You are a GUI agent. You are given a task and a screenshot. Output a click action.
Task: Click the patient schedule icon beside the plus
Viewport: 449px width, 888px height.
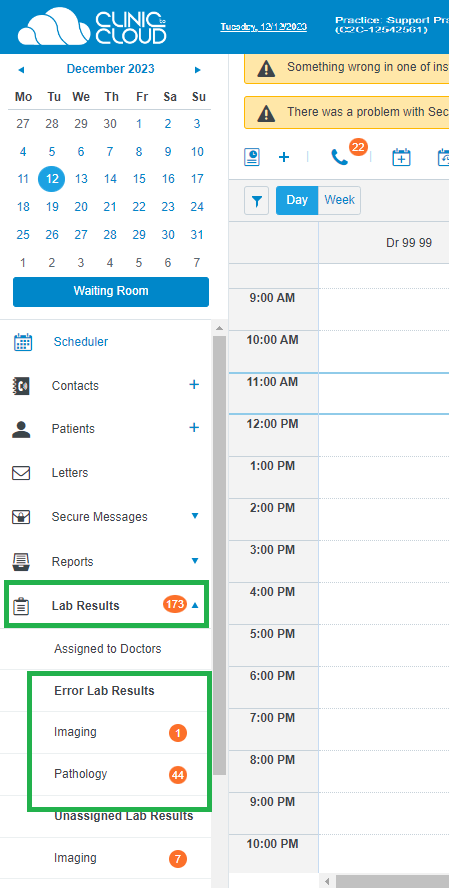coord(252,157)
